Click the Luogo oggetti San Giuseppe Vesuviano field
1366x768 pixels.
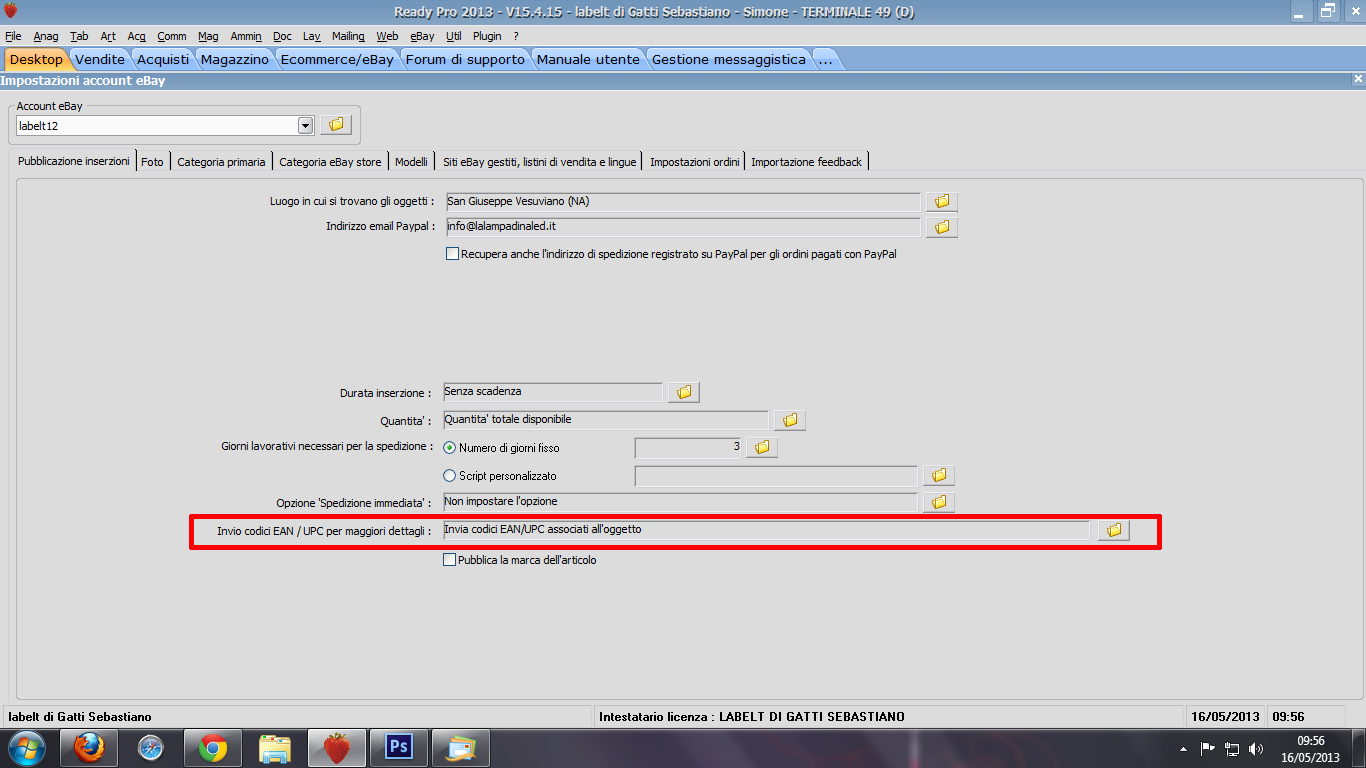682,202
